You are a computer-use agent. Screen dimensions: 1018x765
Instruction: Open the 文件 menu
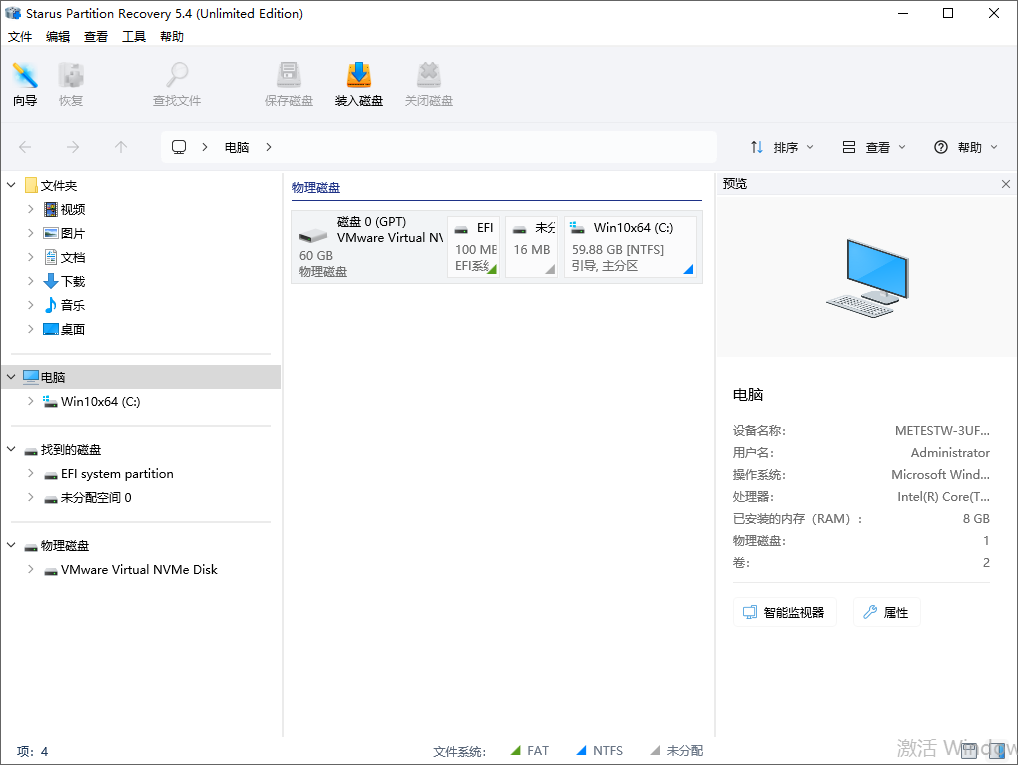pyautogui.click(x=19, y=37)
